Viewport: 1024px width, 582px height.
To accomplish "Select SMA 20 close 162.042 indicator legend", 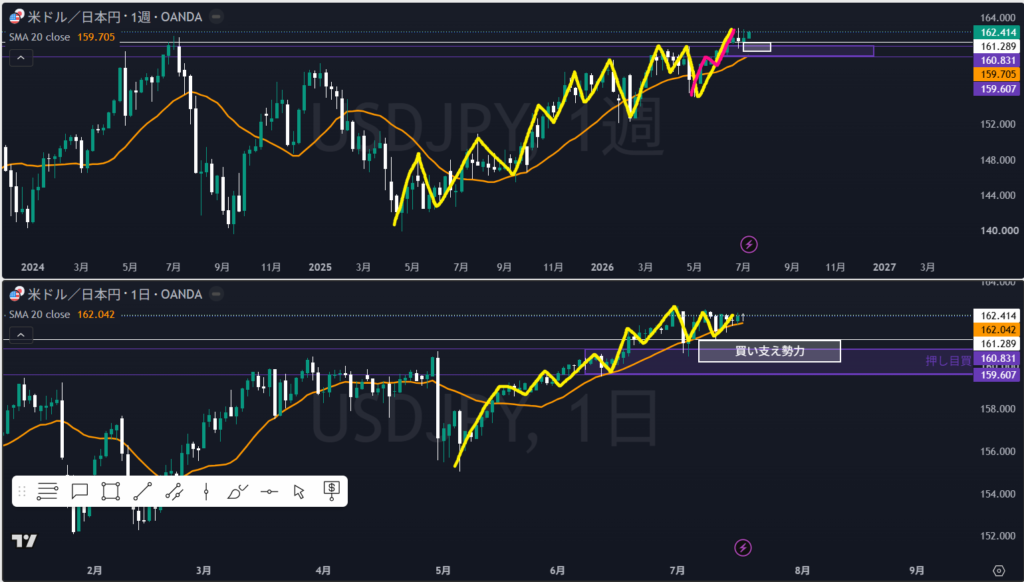I will pos(61,314).
